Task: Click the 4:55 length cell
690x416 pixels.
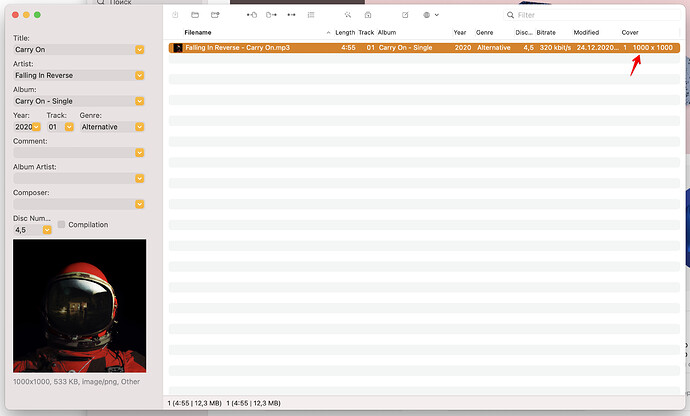Action: click(348, 48)
